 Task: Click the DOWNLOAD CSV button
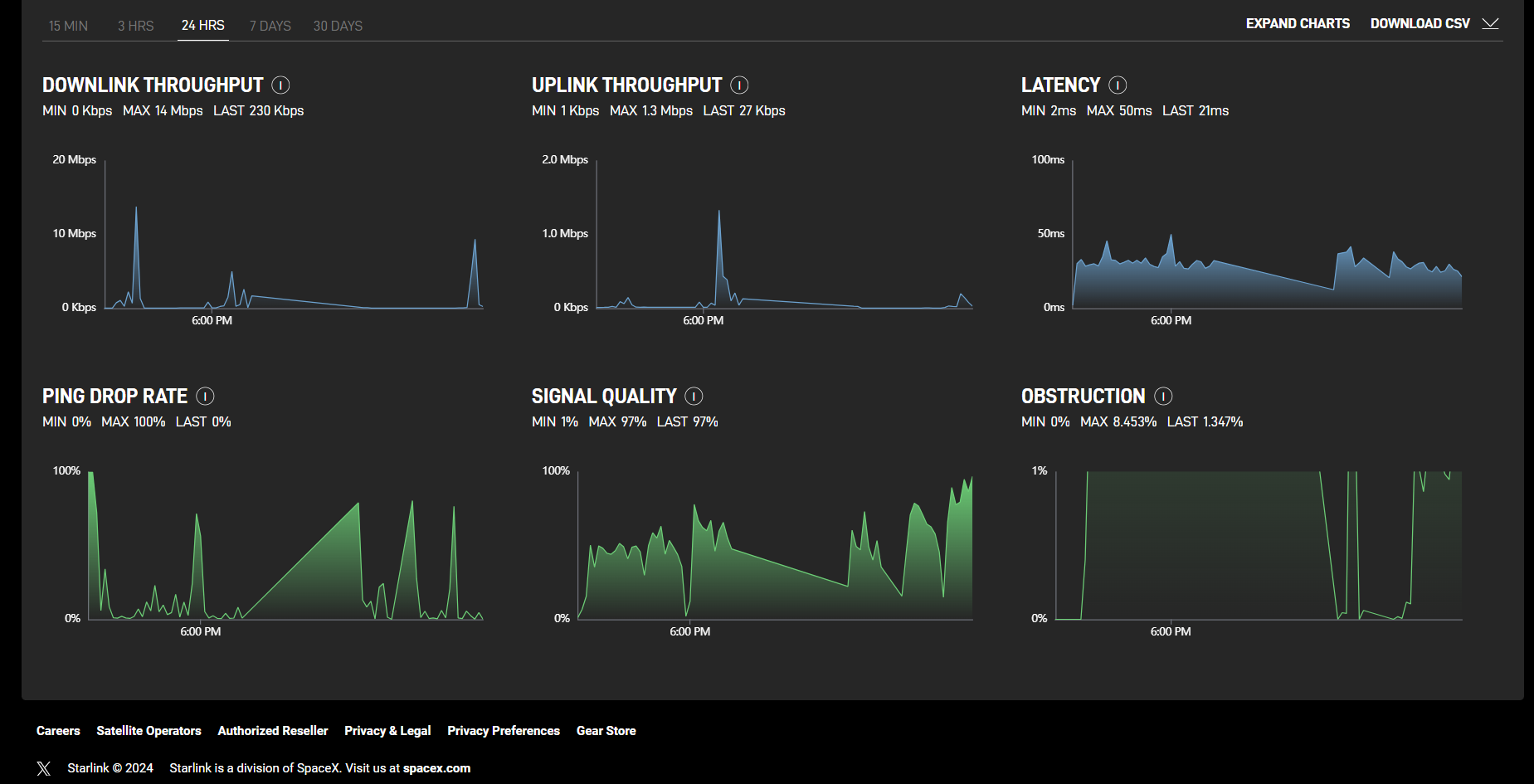point(1420,23)
